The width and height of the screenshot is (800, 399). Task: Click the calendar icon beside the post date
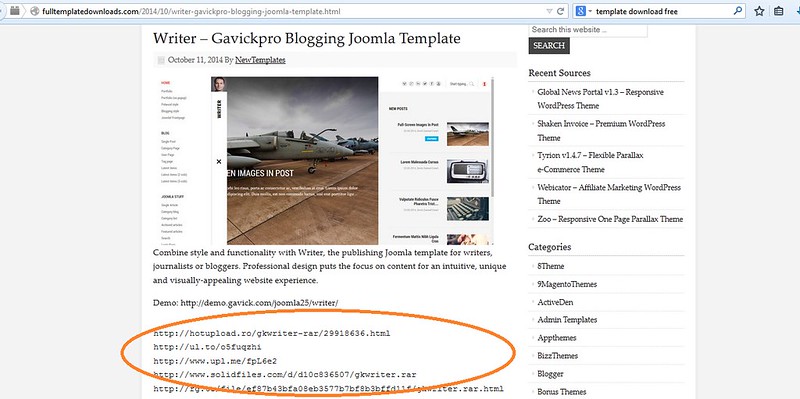[x=161, y=60]
